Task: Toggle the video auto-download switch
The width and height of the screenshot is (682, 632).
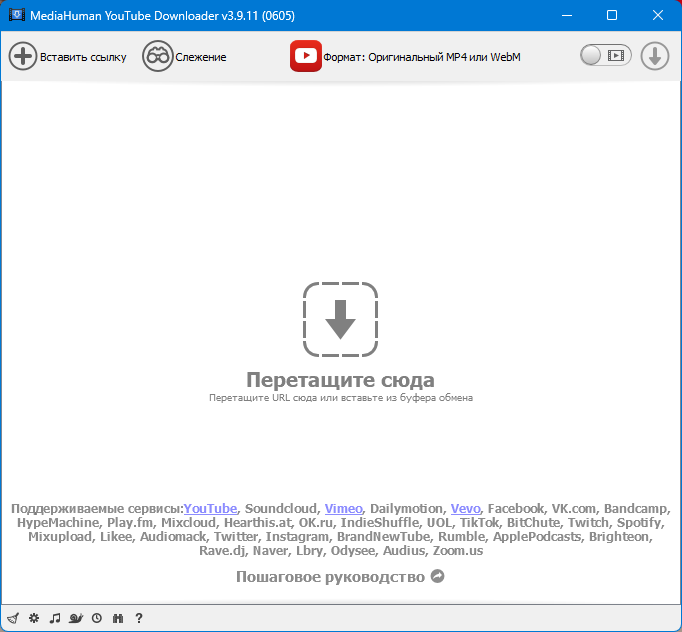Action: [605, 56]
